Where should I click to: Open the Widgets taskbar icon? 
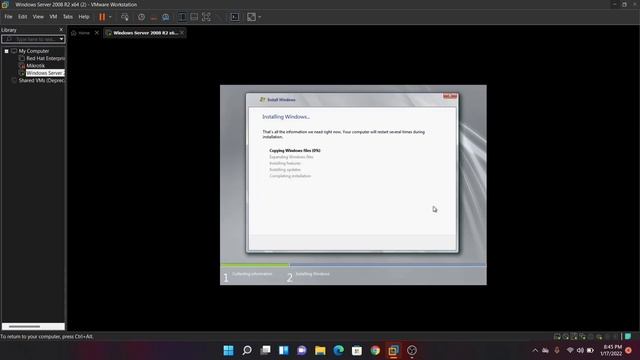point(284,350)
